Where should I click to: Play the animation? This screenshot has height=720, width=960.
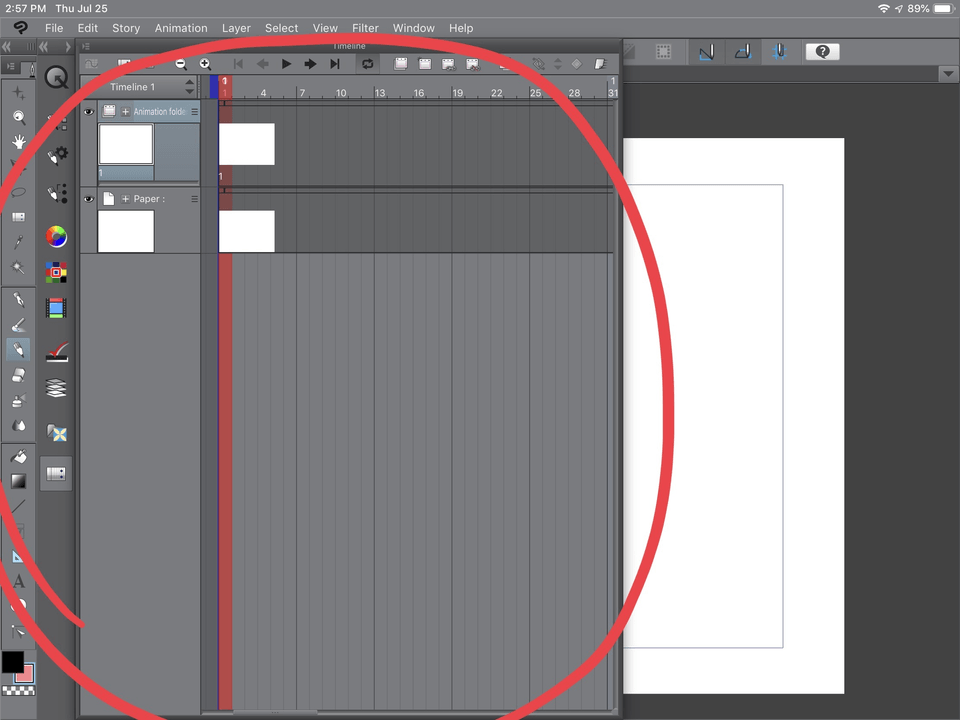[x=286, y=64]
